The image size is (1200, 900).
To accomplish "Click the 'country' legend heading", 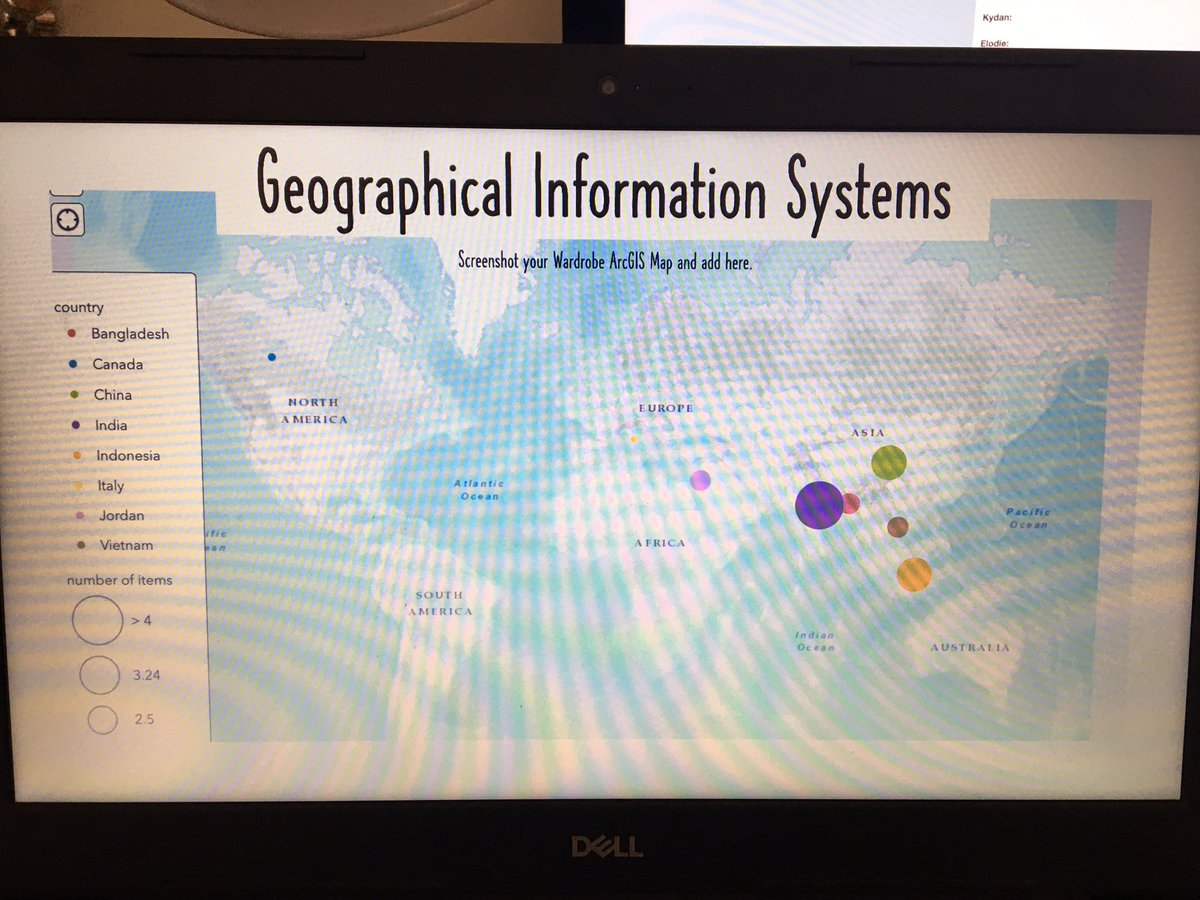I will [x=78, y=308].
